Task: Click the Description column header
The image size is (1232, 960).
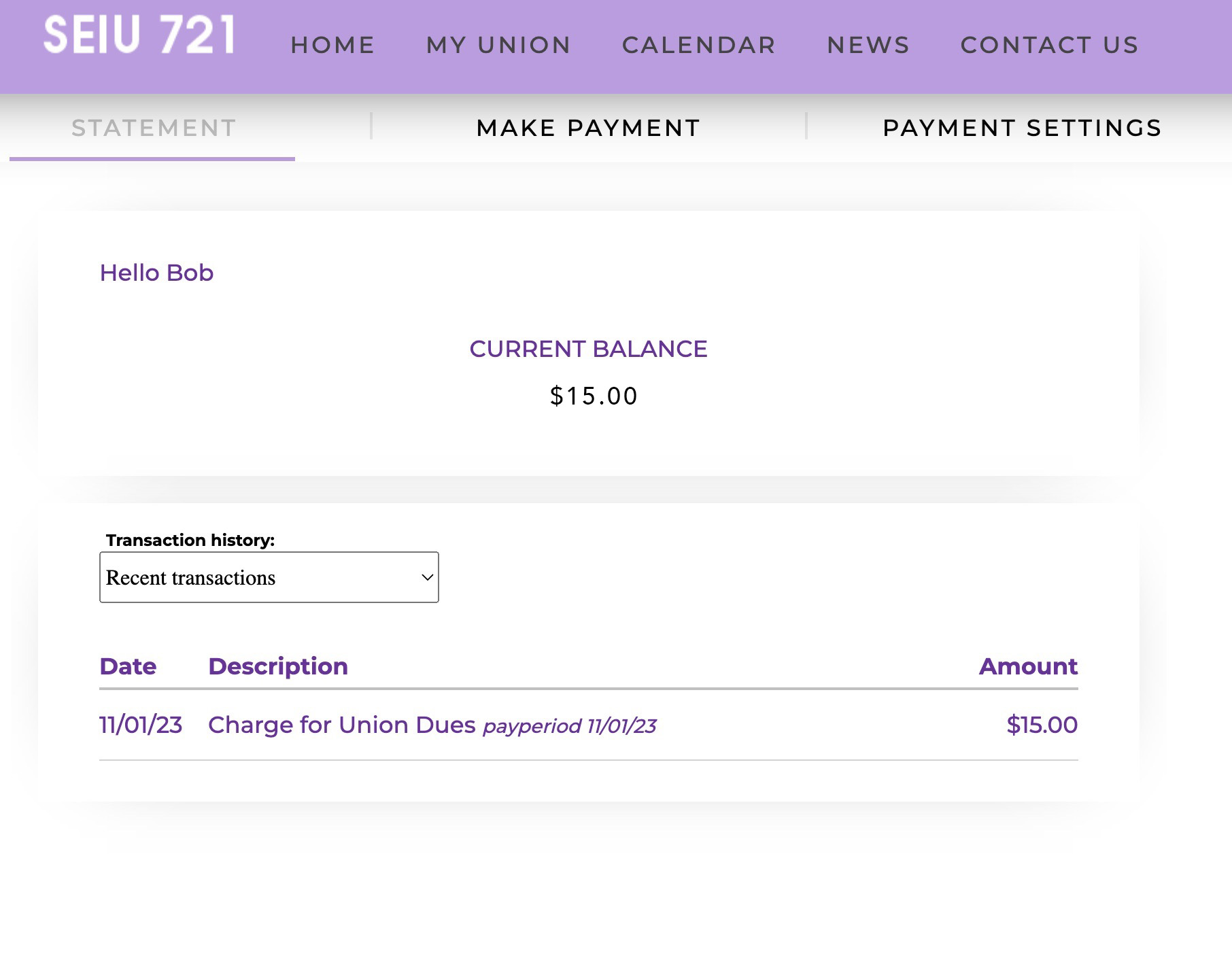Action: pos(278,666)
